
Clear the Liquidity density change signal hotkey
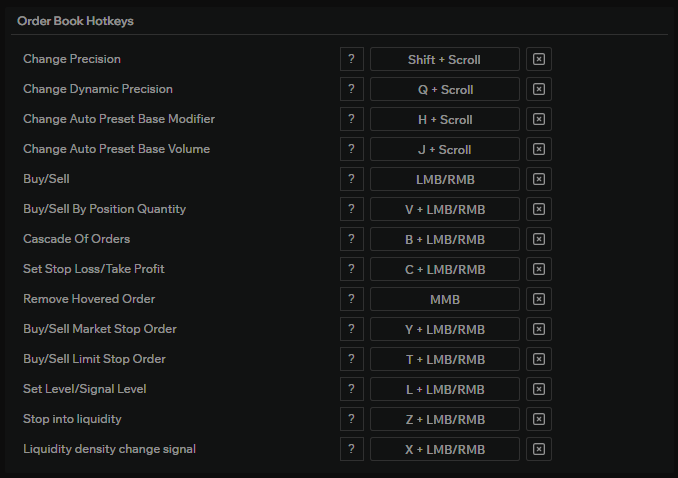pyautogui.click(x=539, y=449)
